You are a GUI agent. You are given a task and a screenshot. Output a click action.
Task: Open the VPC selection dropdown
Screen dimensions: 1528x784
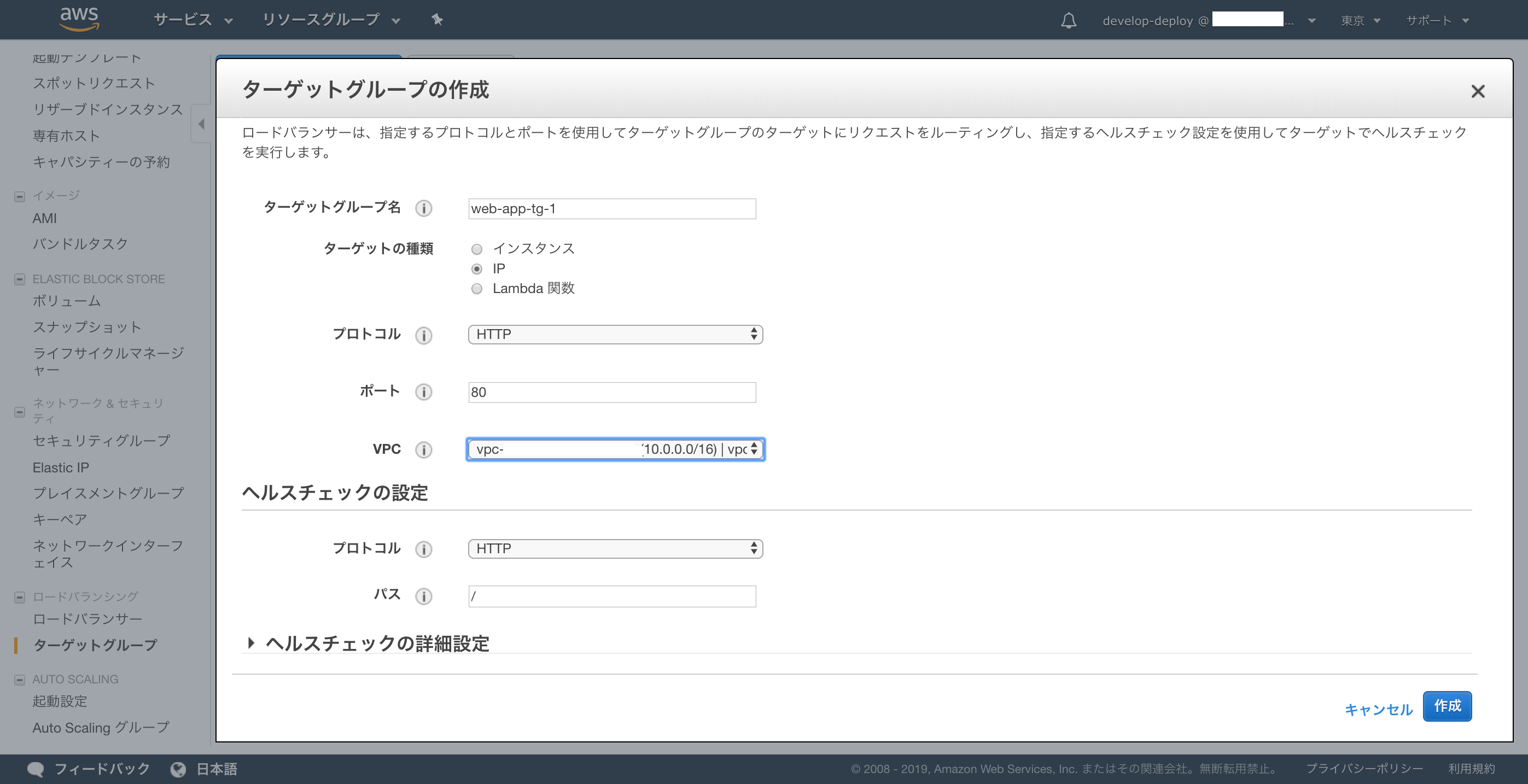point(615,449)
